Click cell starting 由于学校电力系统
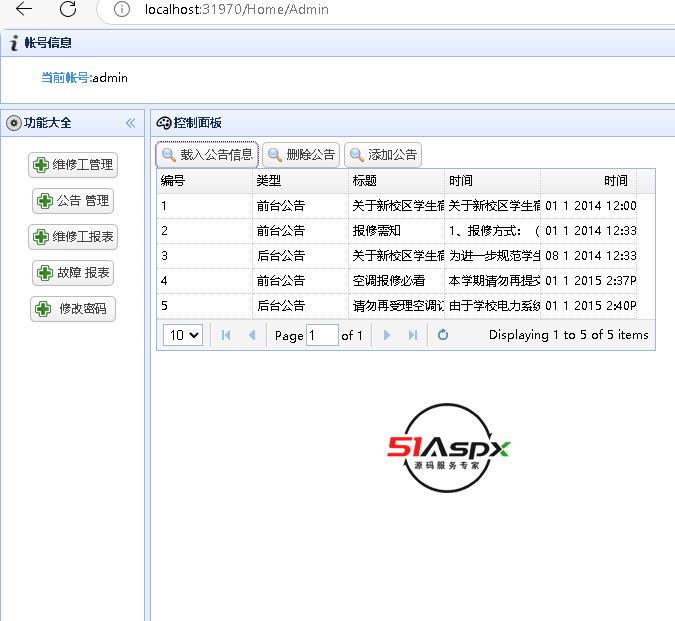 pos(492,306)
